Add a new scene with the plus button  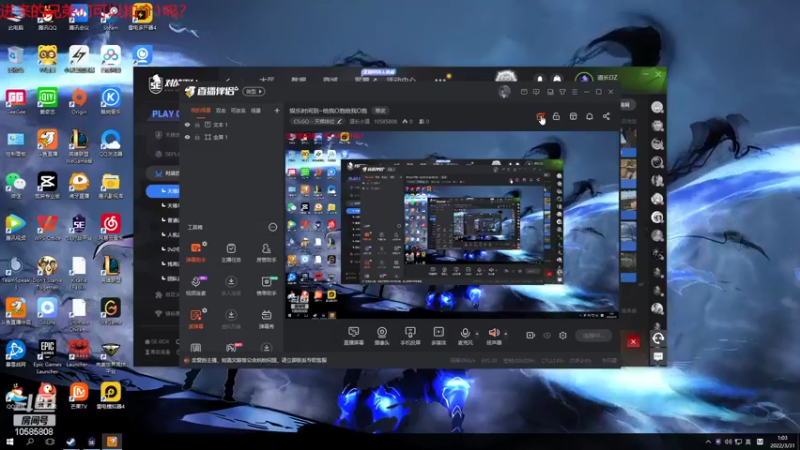click(277, 110)
